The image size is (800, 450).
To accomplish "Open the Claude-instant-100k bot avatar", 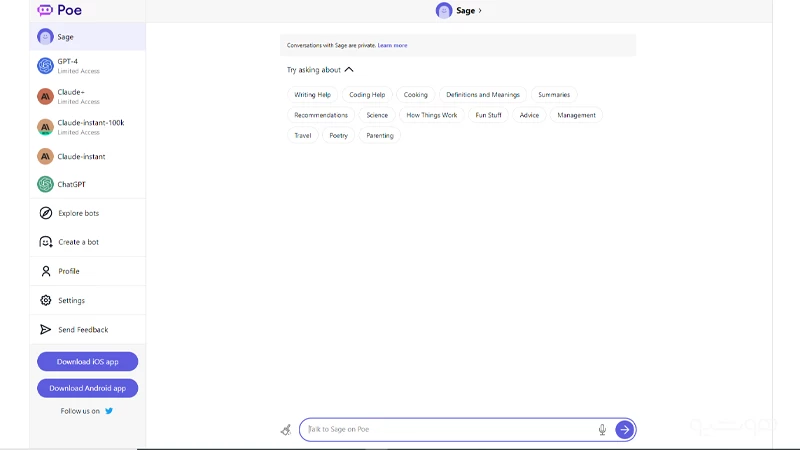I will click(45, 127).
